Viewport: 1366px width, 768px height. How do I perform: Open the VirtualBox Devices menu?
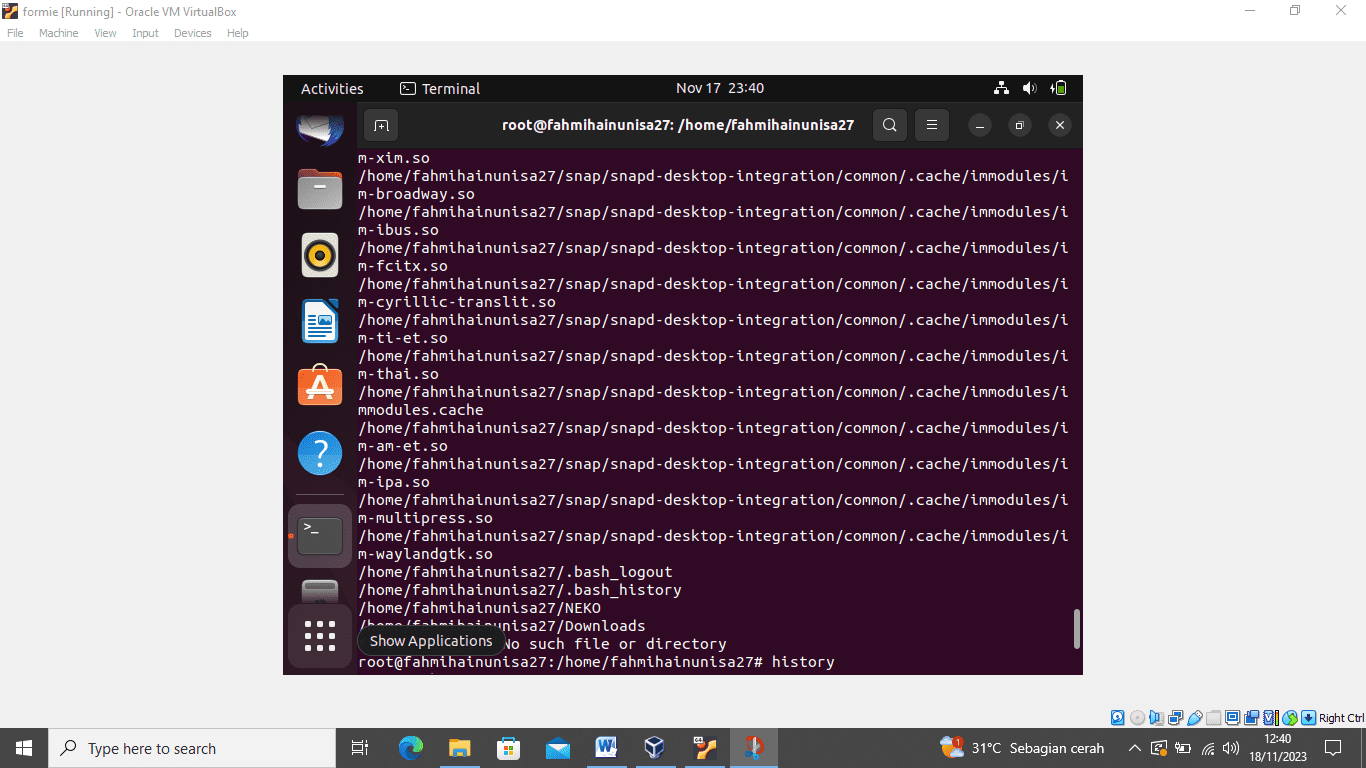point(192,33)
